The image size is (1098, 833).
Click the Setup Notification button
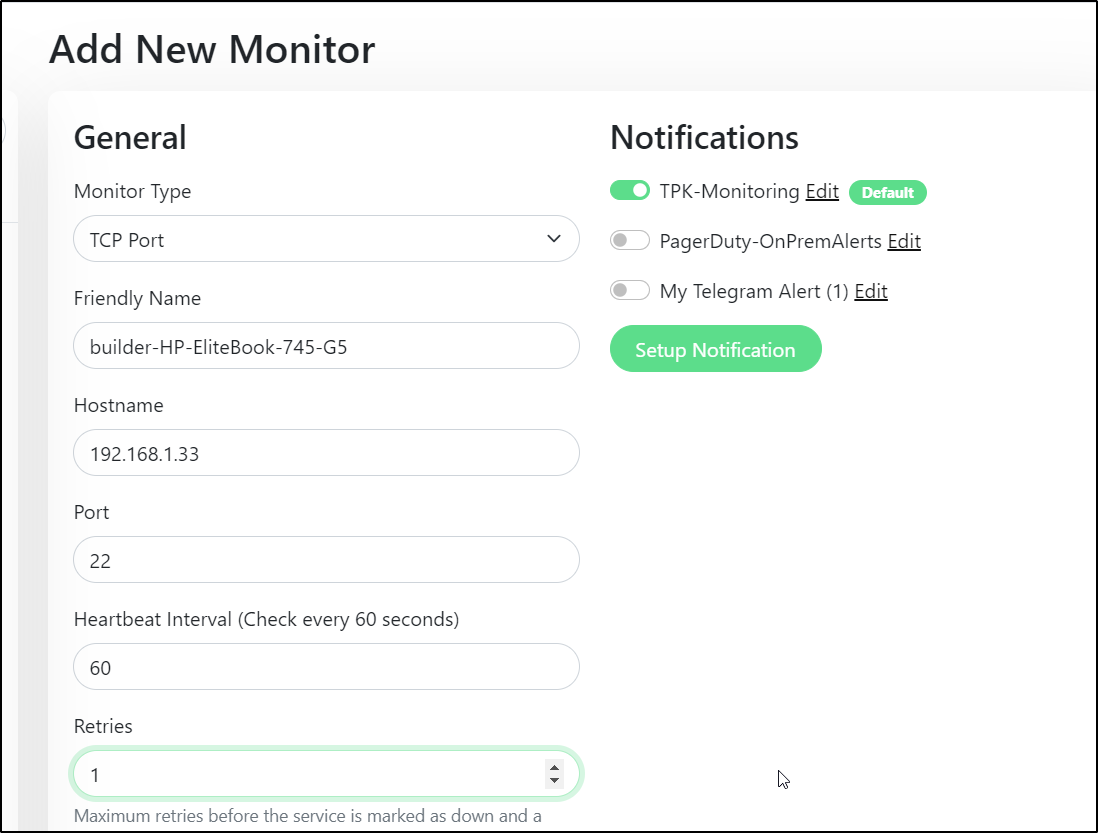click(716, 349)
